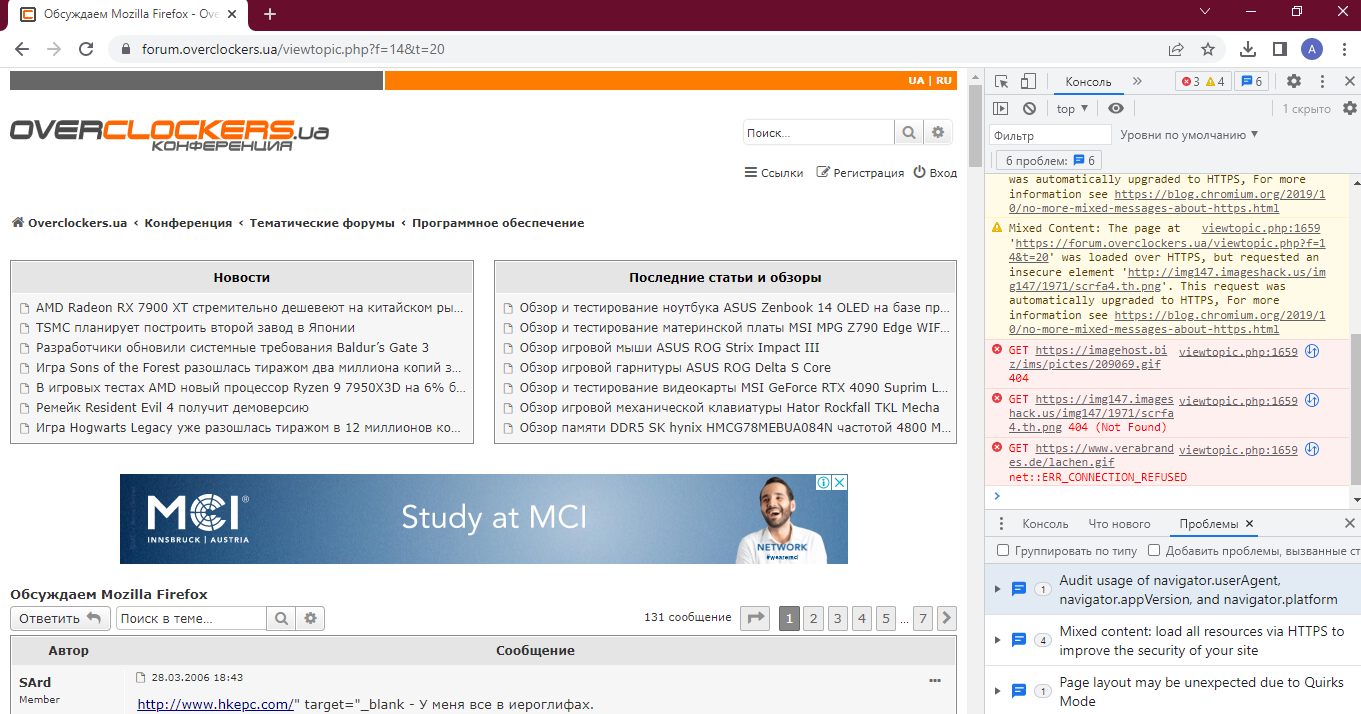
Task: Clear the console with the clear icon
Action: (1029, 108)
